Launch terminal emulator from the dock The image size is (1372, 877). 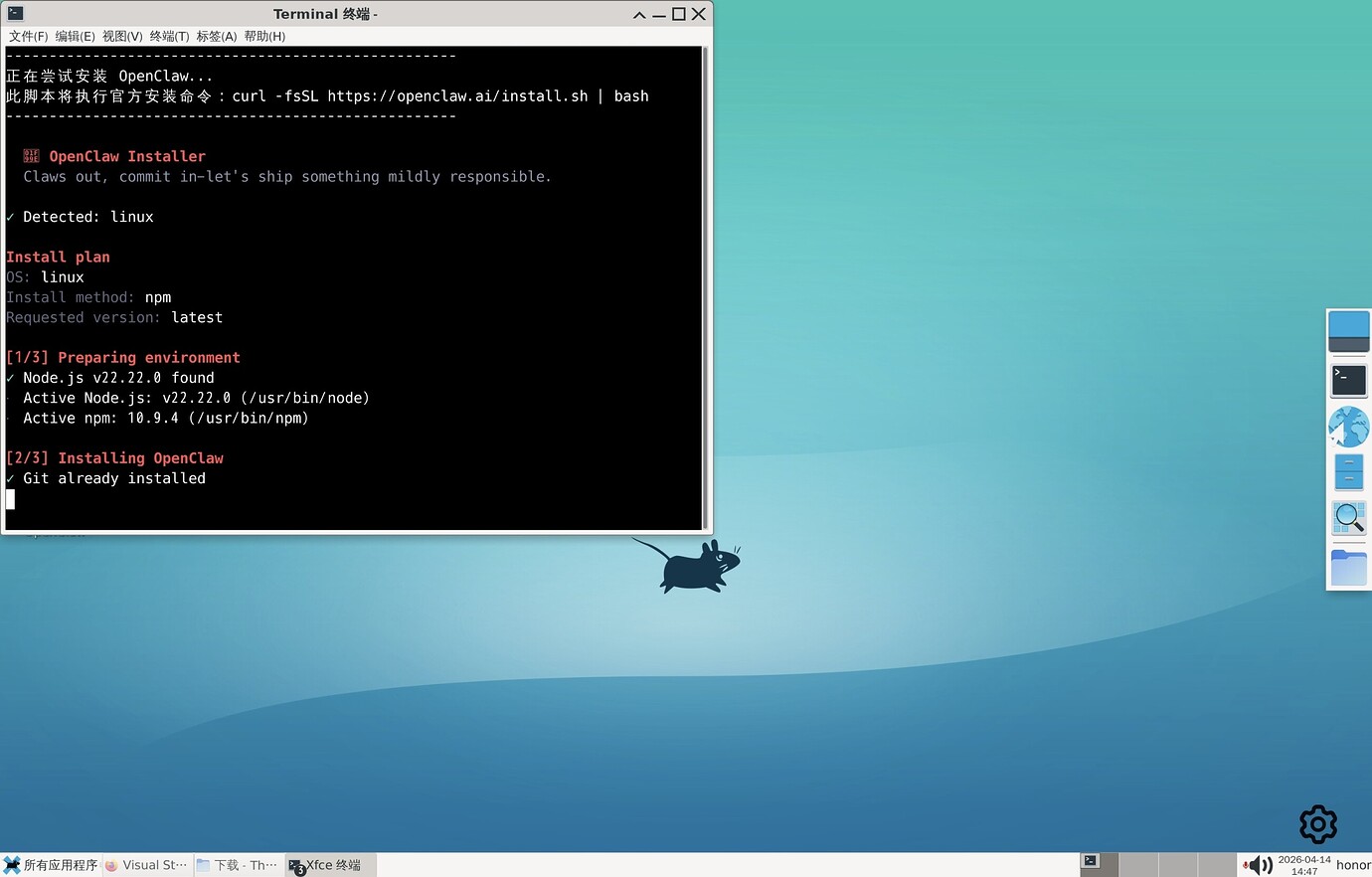click(x=1348, y=380)
